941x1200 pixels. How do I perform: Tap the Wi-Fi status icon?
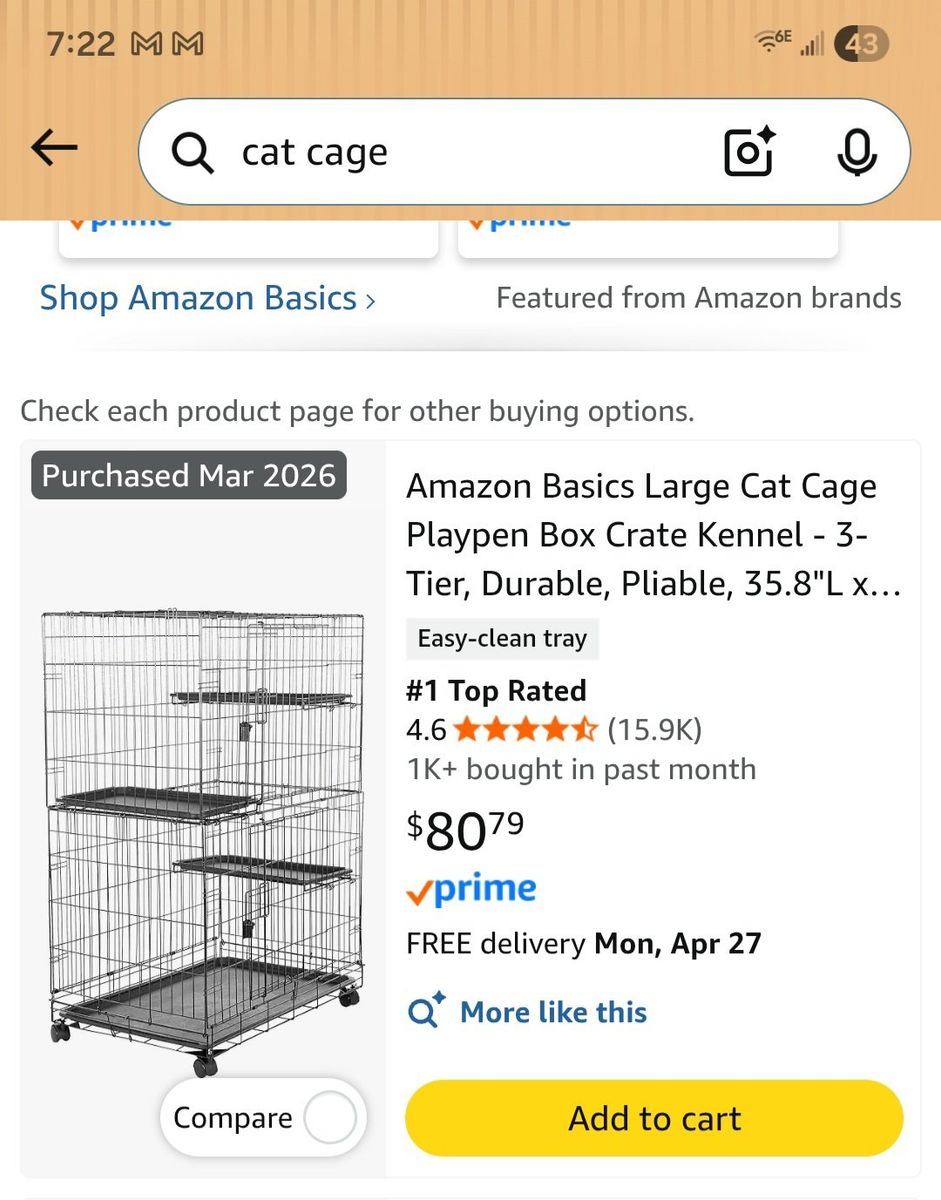tap(773, 42)
